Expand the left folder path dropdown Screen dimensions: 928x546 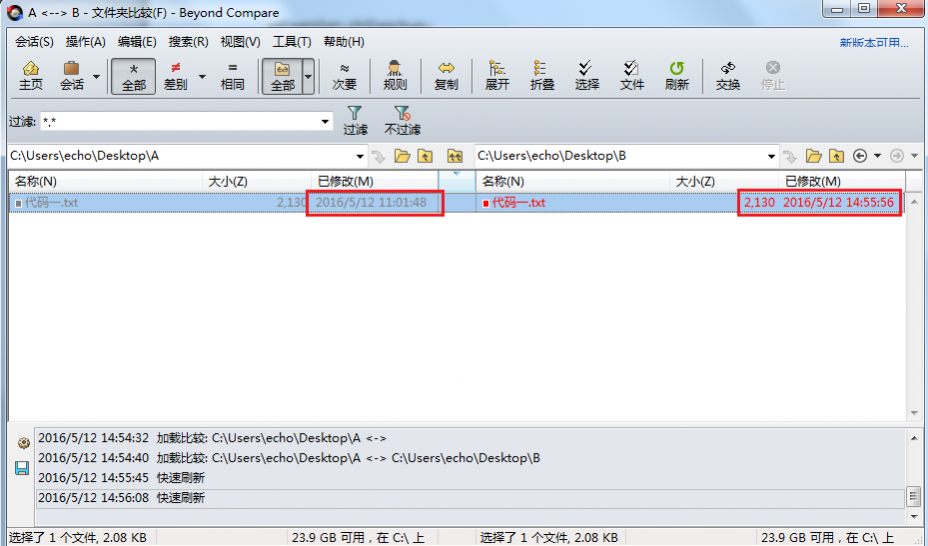coord(359,157)
